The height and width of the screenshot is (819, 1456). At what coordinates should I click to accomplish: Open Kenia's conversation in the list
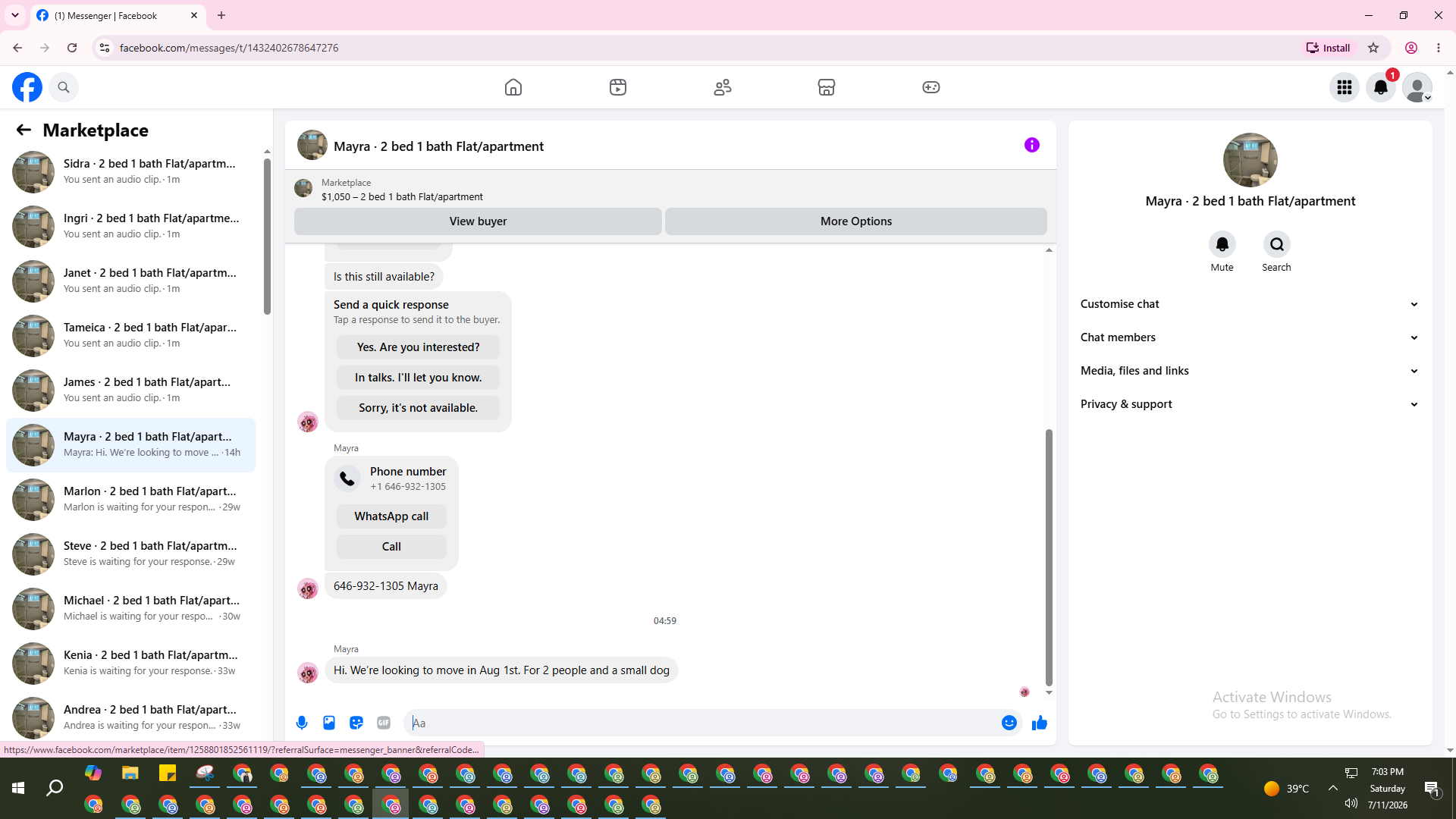tap(130, 664)
